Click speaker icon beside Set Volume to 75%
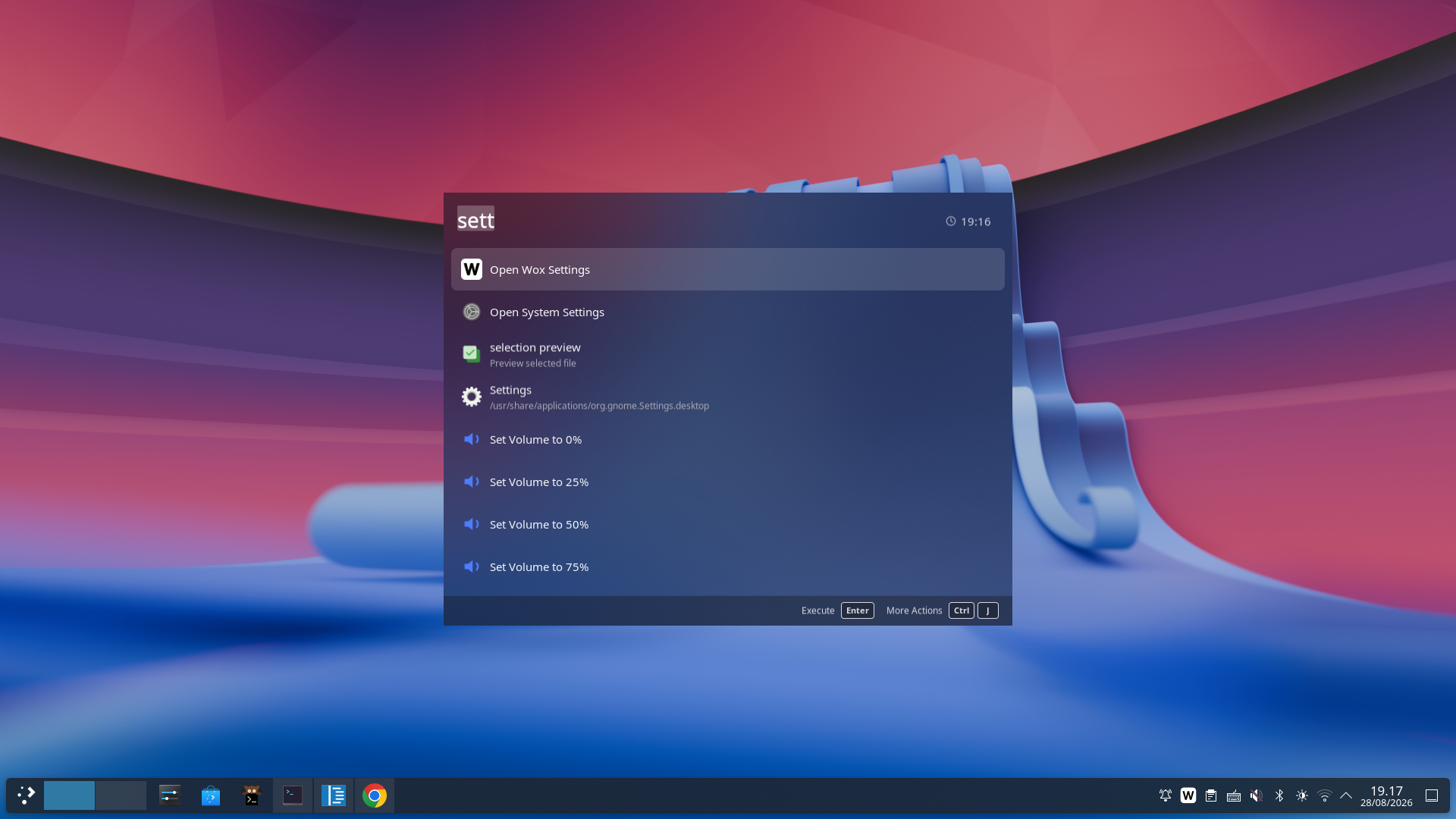The height and width of the screenshot is (819, 1456). (472, 566)
